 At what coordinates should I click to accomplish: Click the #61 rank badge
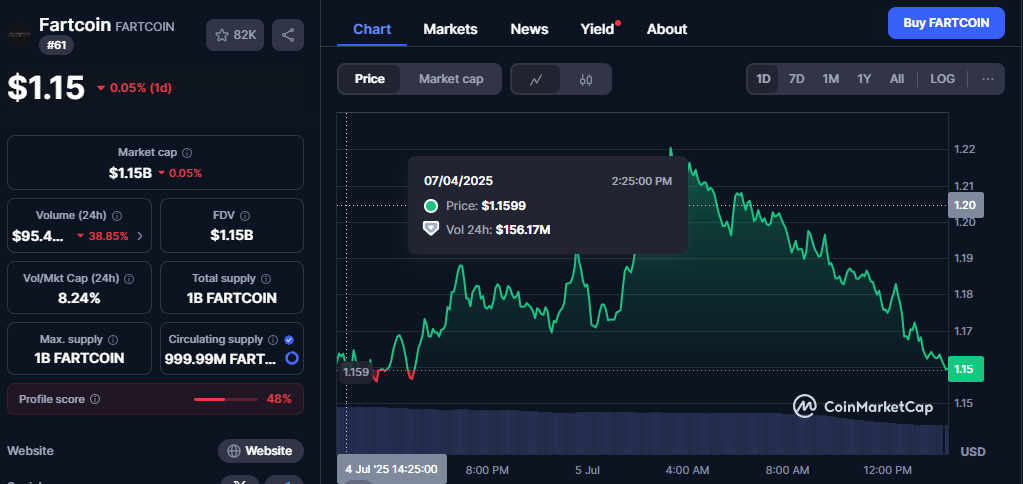57,46
